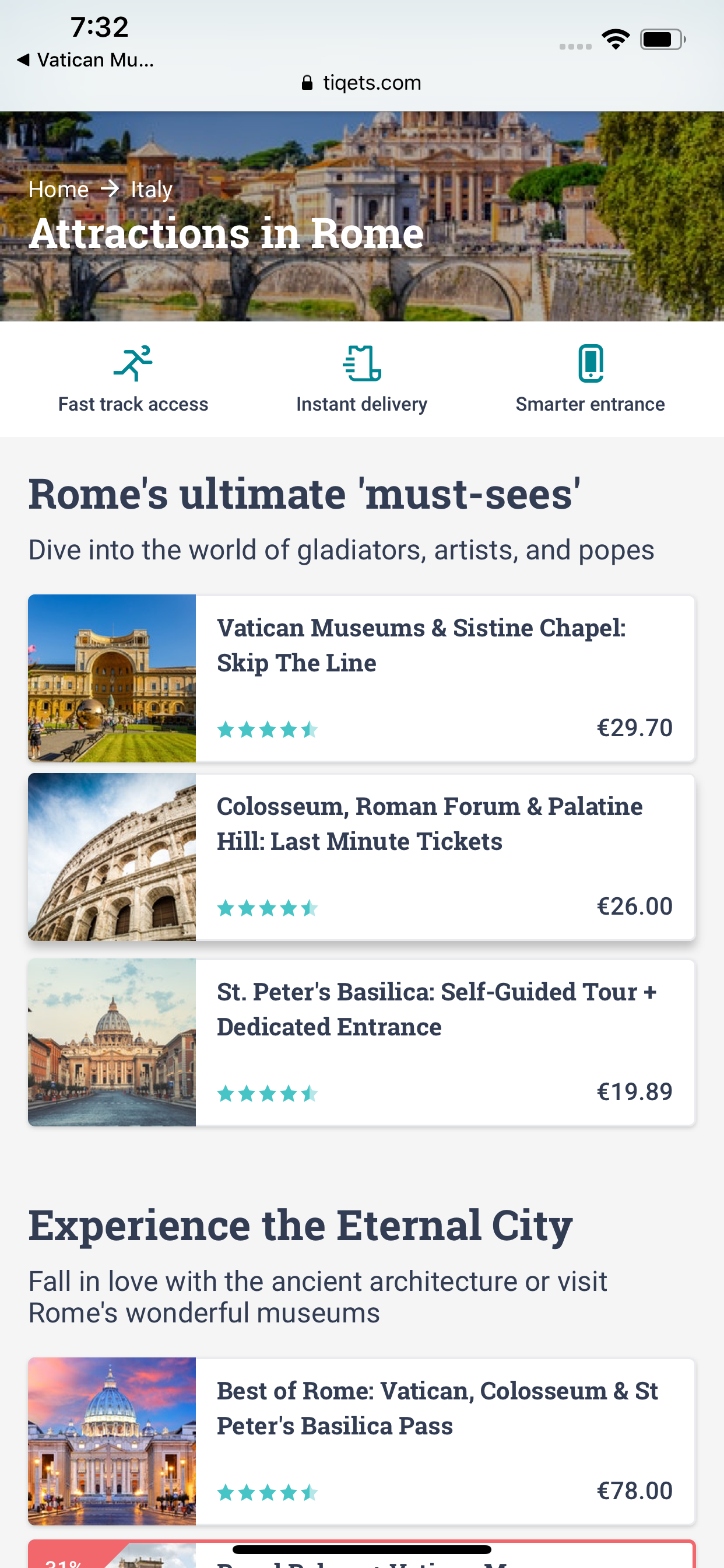Open St. Peter's Basilica Self-Guided Tour listing

(x=436, y=1009)
